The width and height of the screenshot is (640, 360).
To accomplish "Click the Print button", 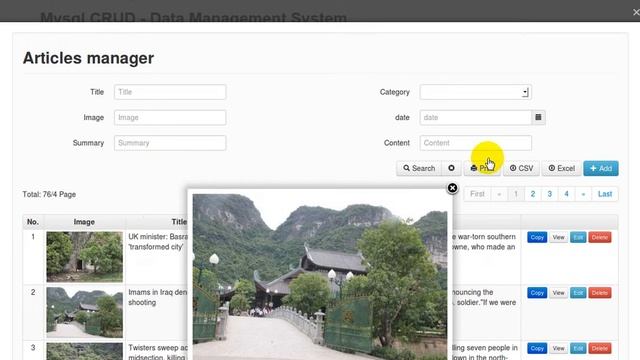I will pyautogui.click(x=482, y=168).
